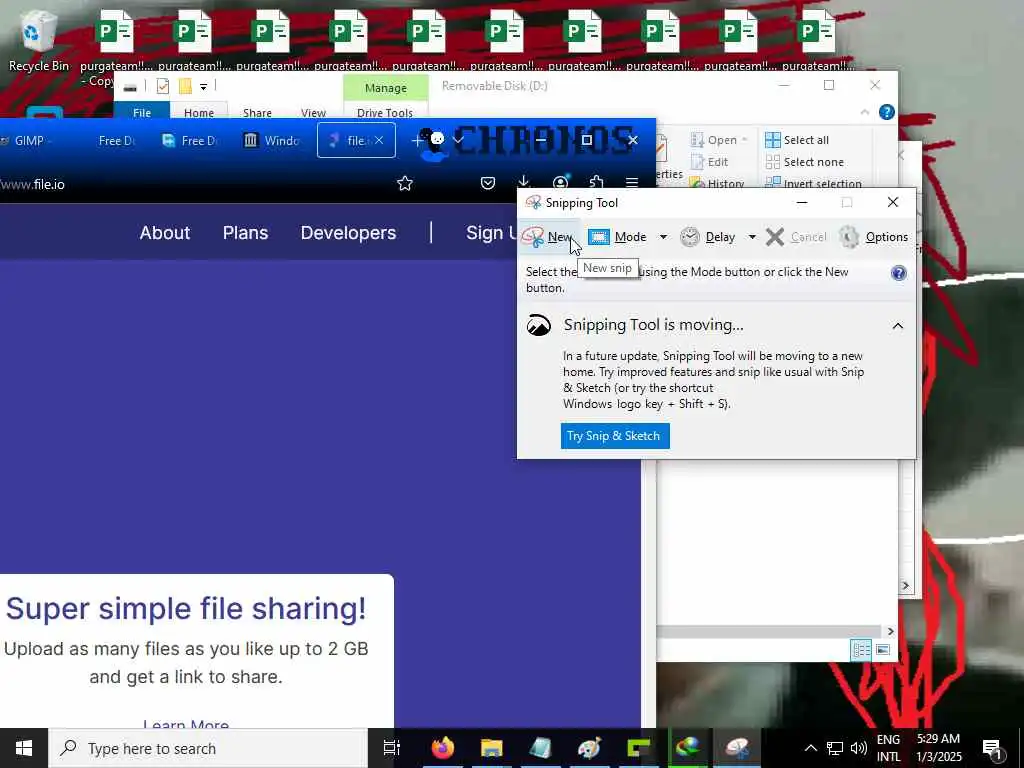This screenshot has width=1024, height=768.
Task: Click the Snipping Tool title bar icon
Action: [x=534, y=202]
